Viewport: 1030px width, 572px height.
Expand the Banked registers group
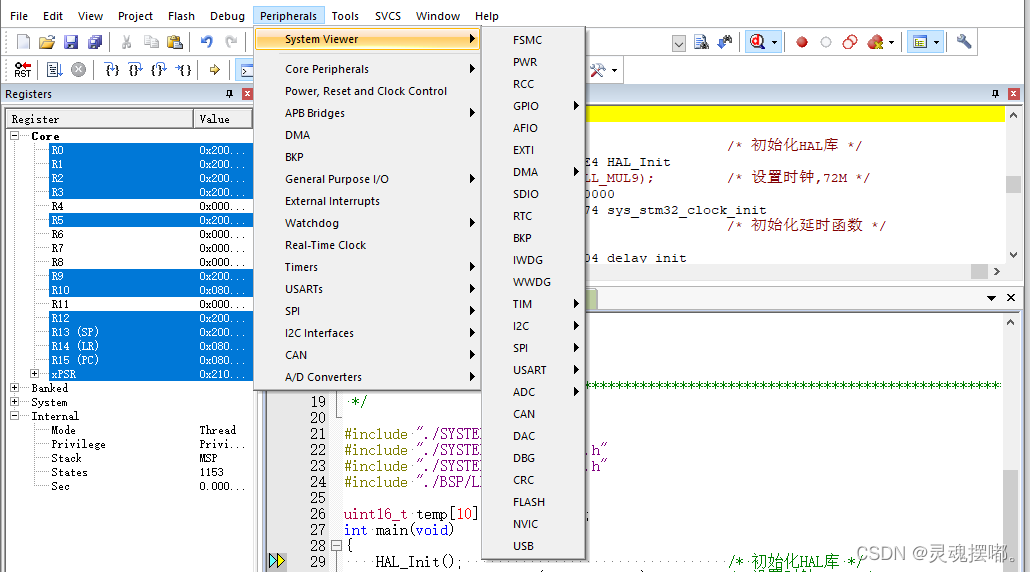(x=14, y=387)
